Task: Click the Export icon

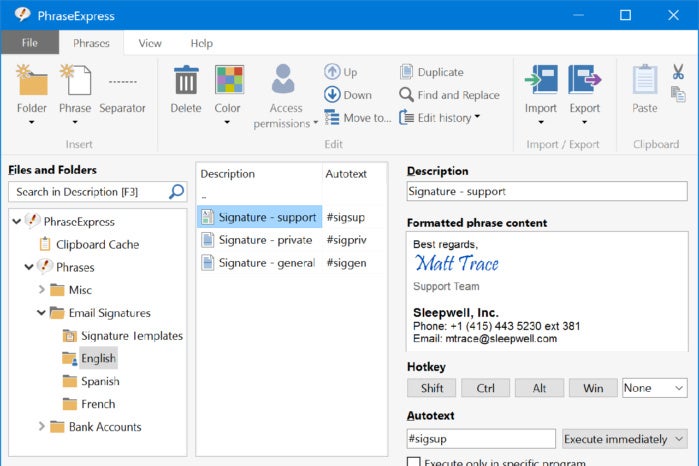Action: pyautogui.click(x=584, y=79)
